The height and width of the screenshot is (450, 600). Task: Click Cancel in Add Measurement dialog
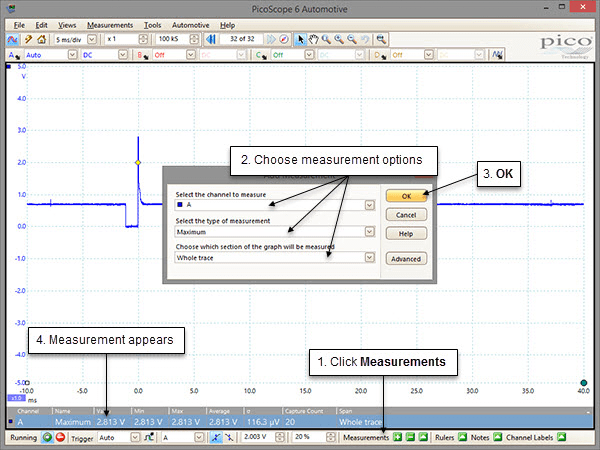tap(406, 215)
